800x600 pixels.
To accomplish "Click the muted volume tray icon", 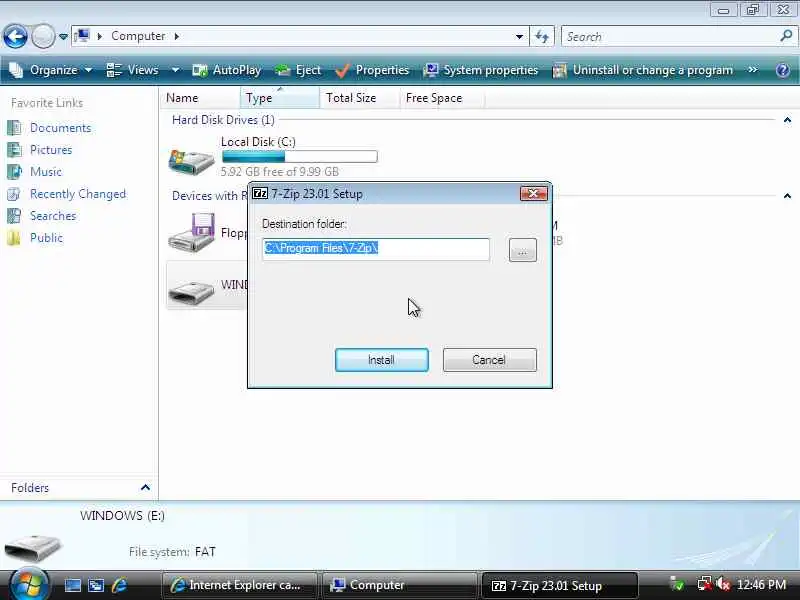I will tap(722, 584).
